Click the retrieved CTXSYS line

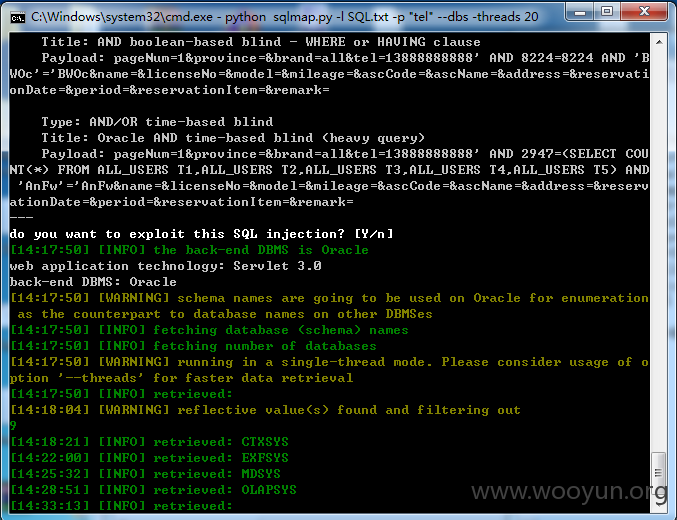pos(149,442)
